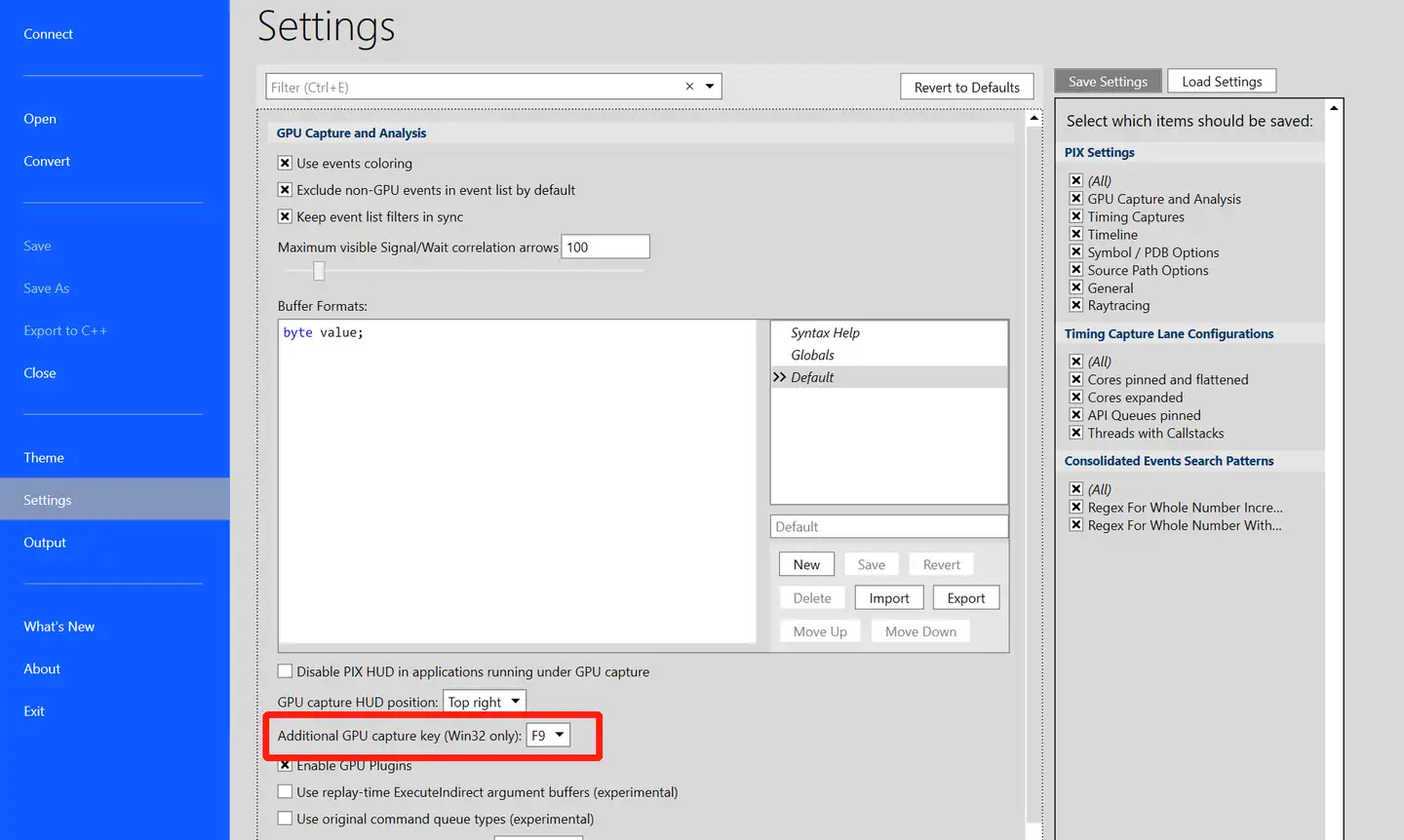This screenshot has height=840, width=1404.
Task: Enable Disable PIX HUD checkbox
Action: [285, 671]
